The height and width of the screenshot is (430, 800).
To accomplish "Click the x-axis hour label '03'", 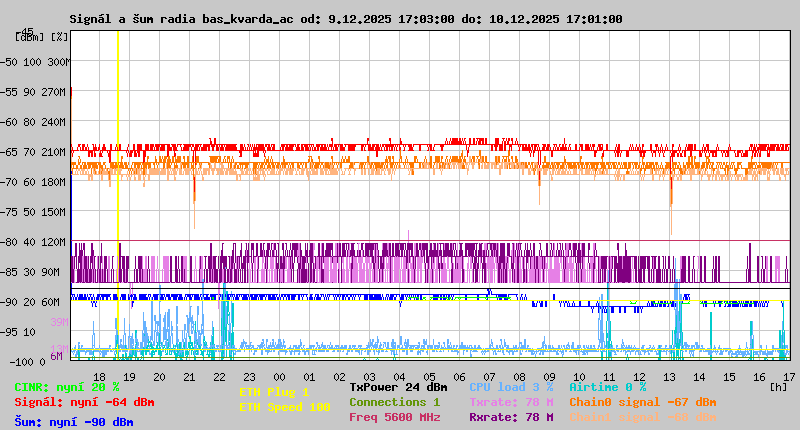I will point(369,377).
